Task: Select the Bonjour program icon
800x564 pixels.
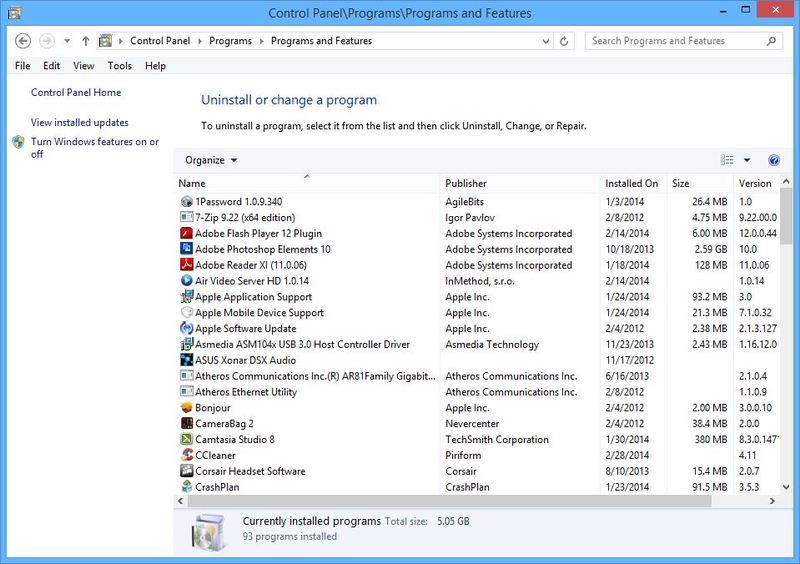Action: click(x=186, y=408)
